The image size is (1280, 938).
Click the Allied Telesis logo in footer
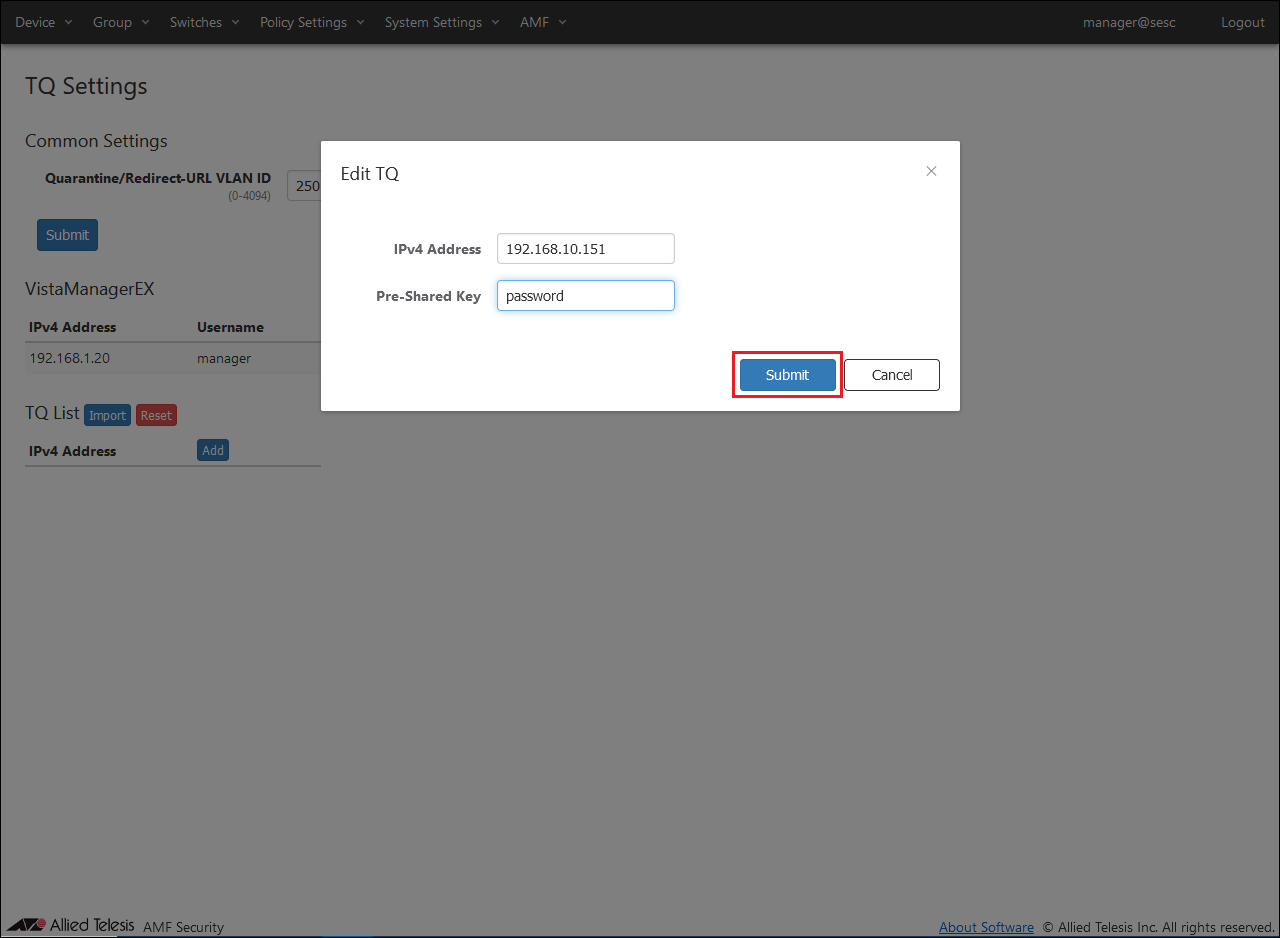70,925
